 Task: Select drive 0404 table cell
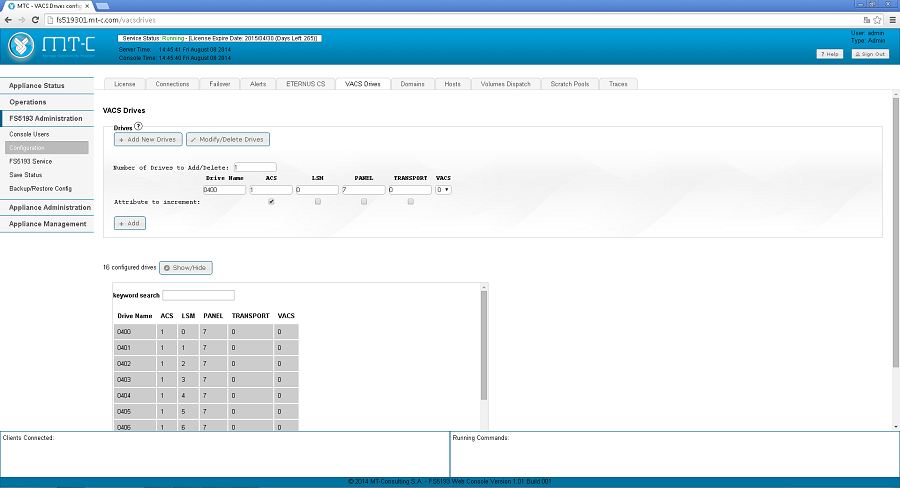pyautogui.click(x=135, y=396)
